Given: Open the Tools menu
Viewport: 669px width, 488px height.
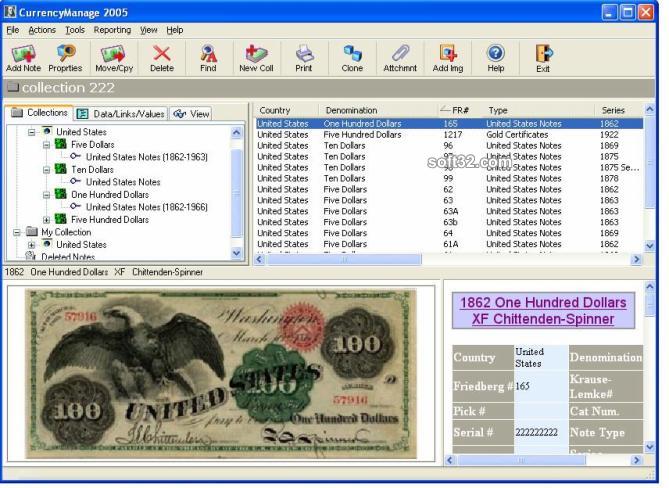Looking at the screenshot, I should coord(75,30).
